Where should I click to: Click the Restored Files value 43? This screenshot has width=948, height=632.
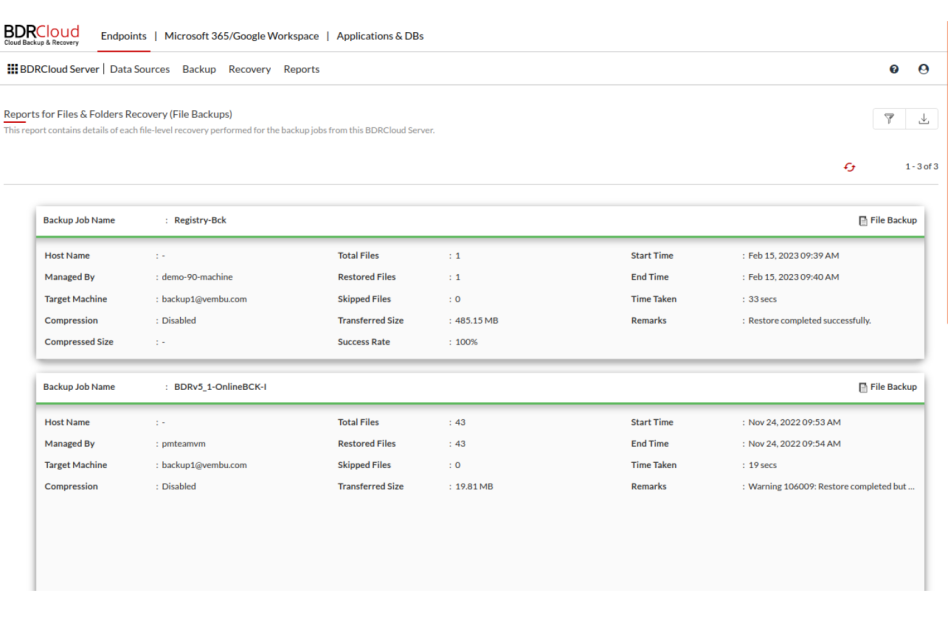point(460,443)
